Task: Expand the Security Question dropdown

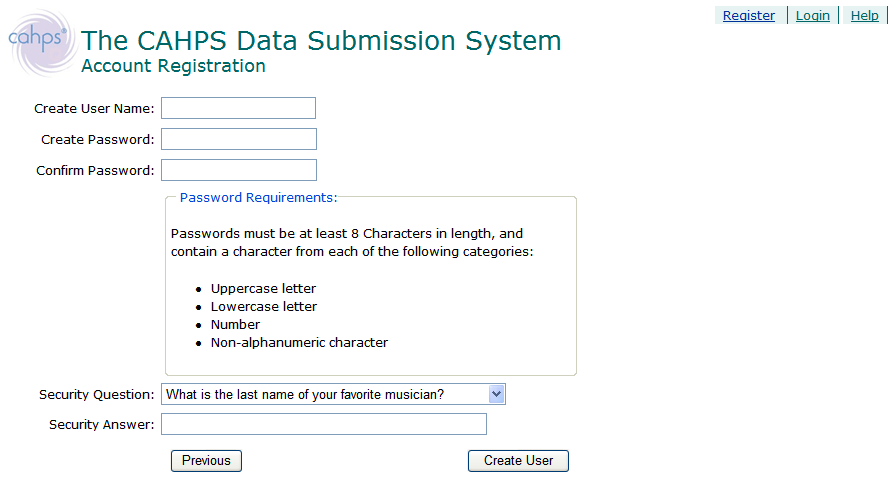Action: 334,394
